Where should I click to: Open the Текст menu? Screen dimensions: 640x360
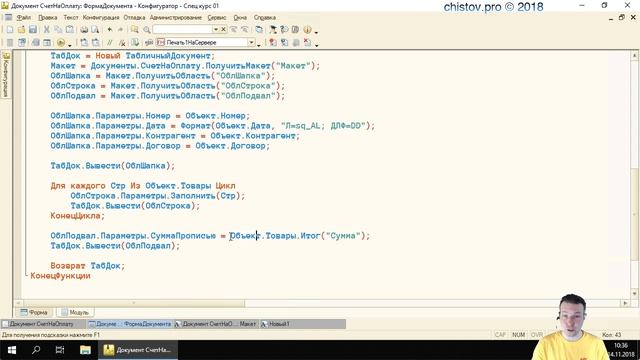tap(71, 18)
